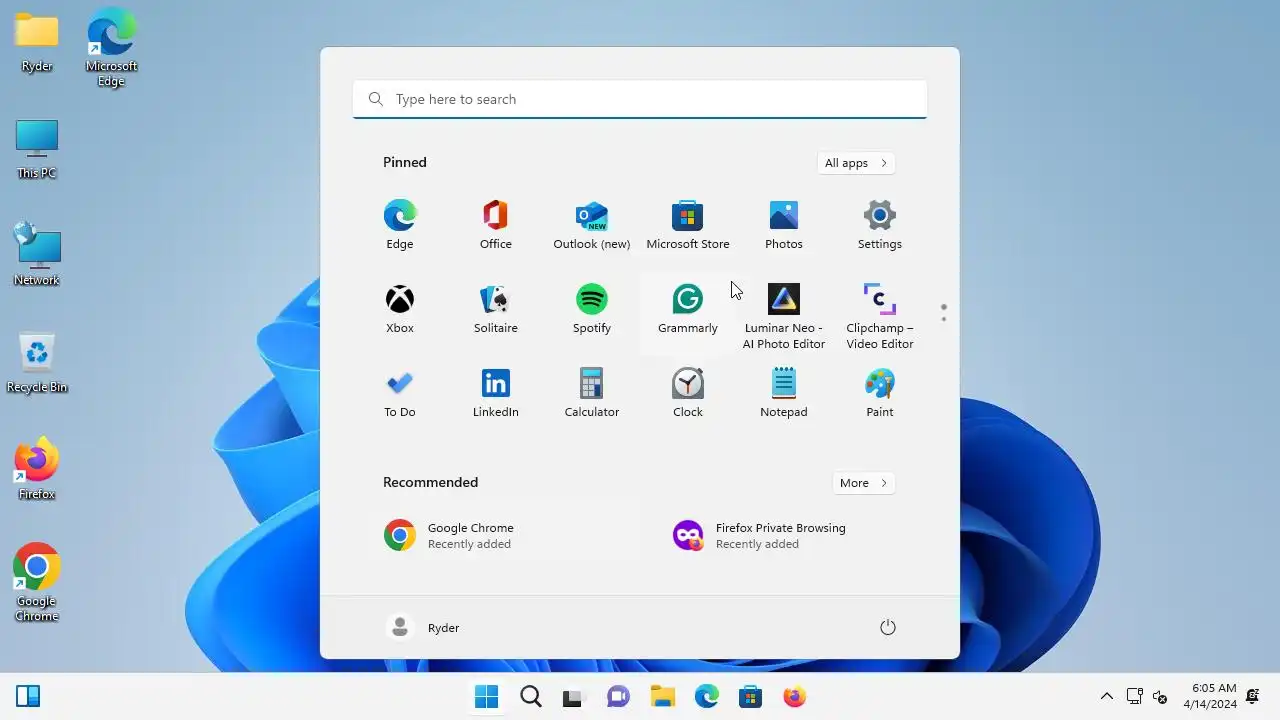Click the muted volume tray icon
Viewport: 1280px width, 720px height.
coord(1160,697)
